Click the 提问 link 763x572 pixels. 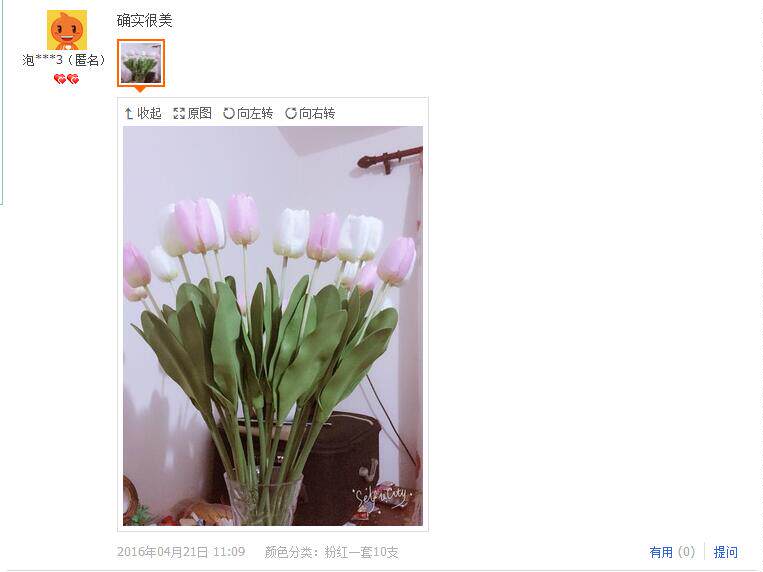coord(726,552)
